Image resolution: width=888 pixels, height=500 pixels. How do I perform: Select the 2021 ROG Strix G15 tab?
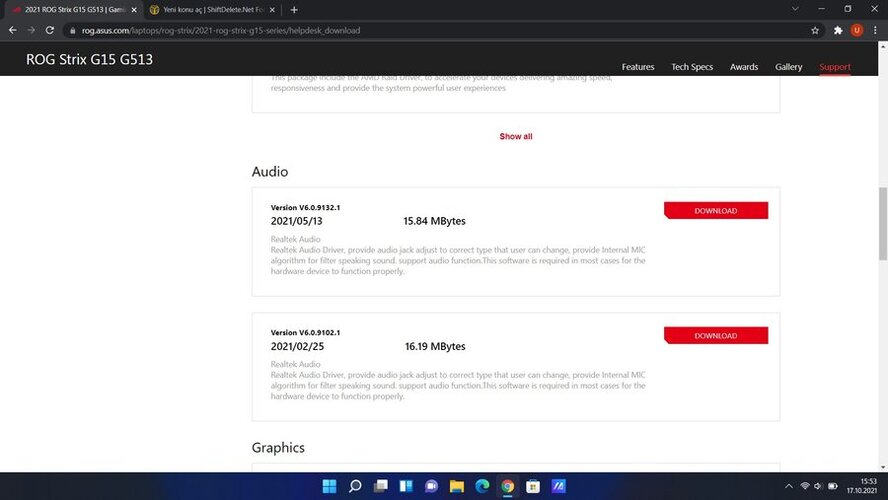coord(74,10)
